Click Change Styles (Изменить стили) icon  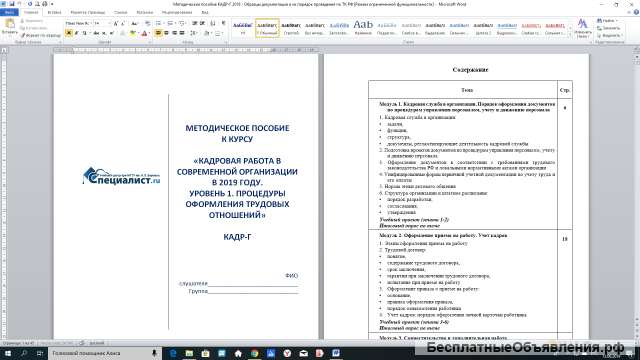[582, 28]
